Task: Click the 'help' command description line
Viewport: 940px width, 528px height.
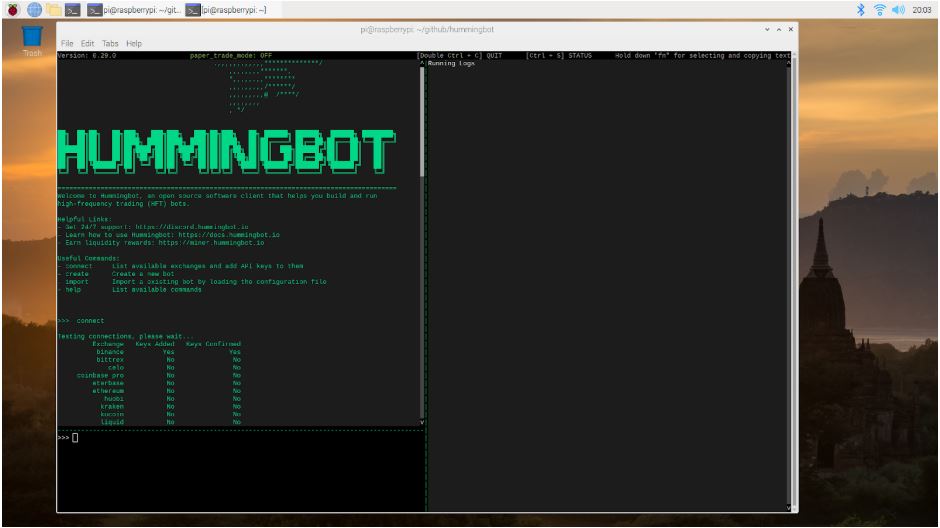Action: 129,289
